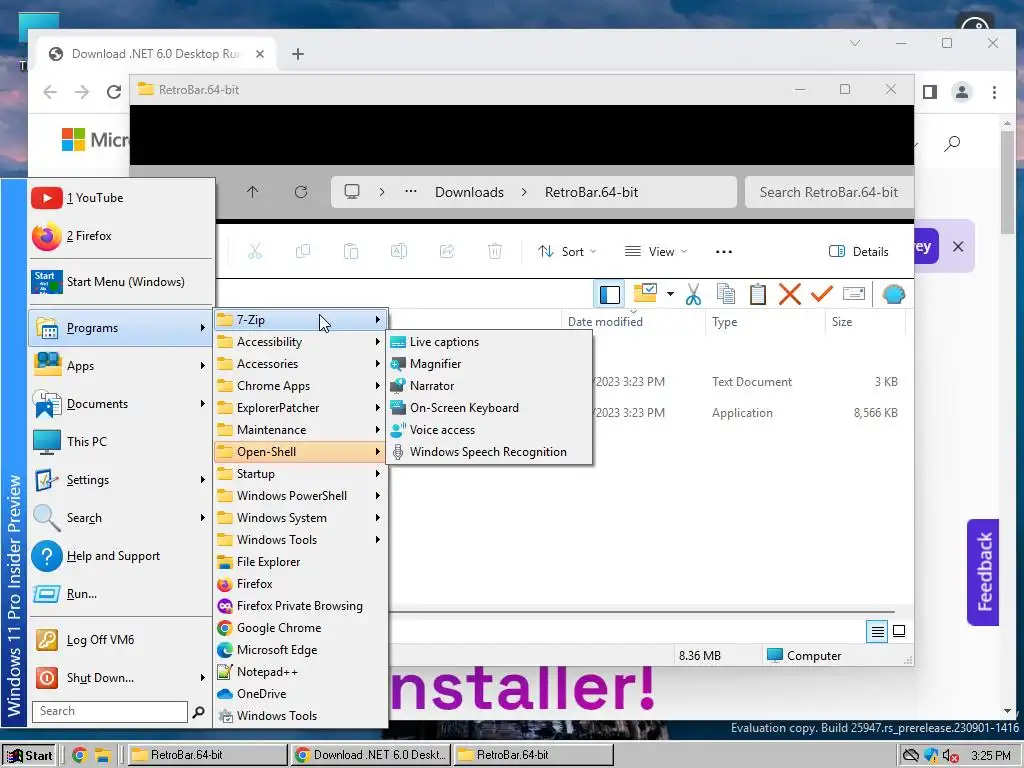Expand the Apps submenu

[x=121, y=366]
